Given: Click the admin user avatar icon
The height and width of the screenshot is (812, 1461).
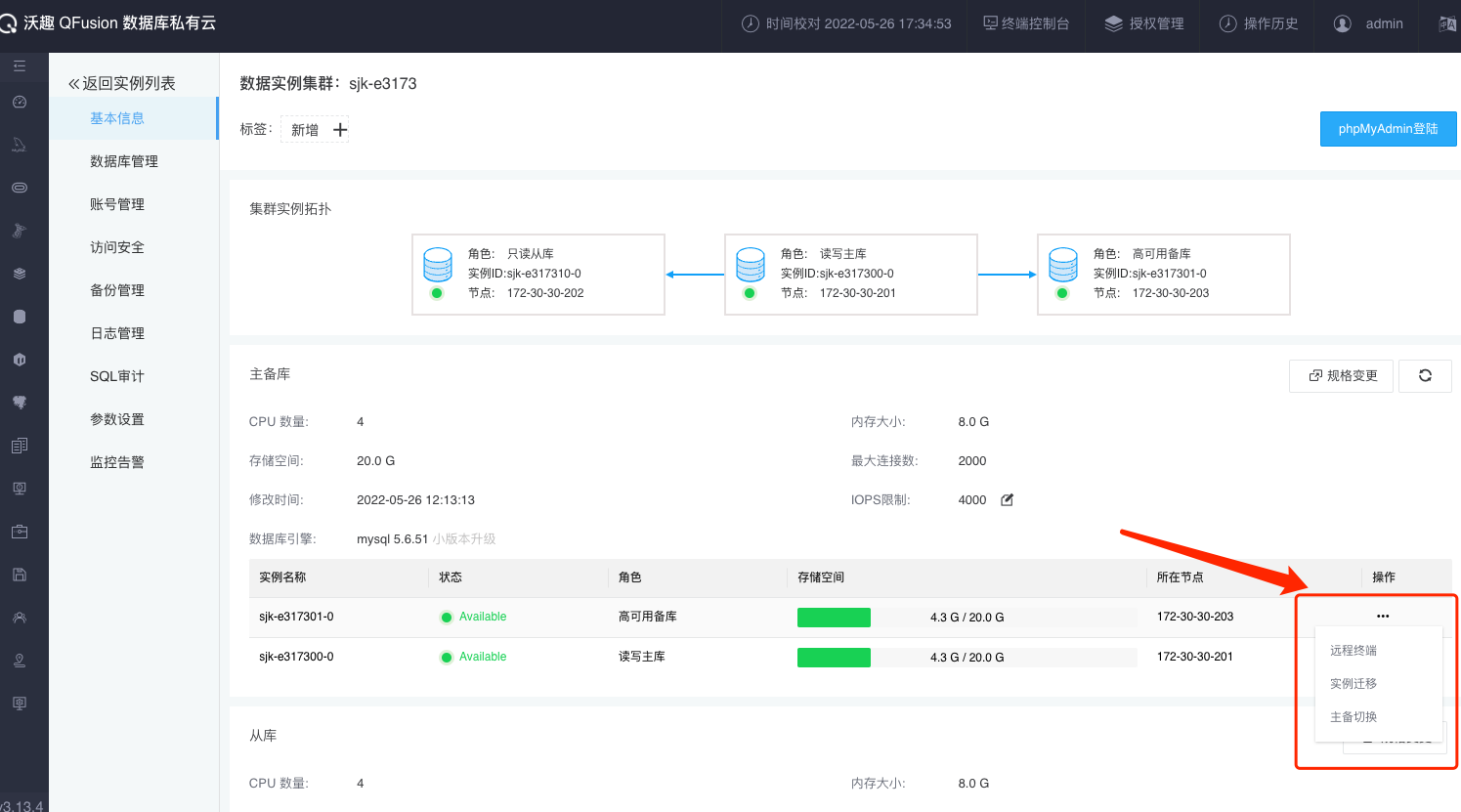Looking at the screenshot, I should tap(1343, 23).
